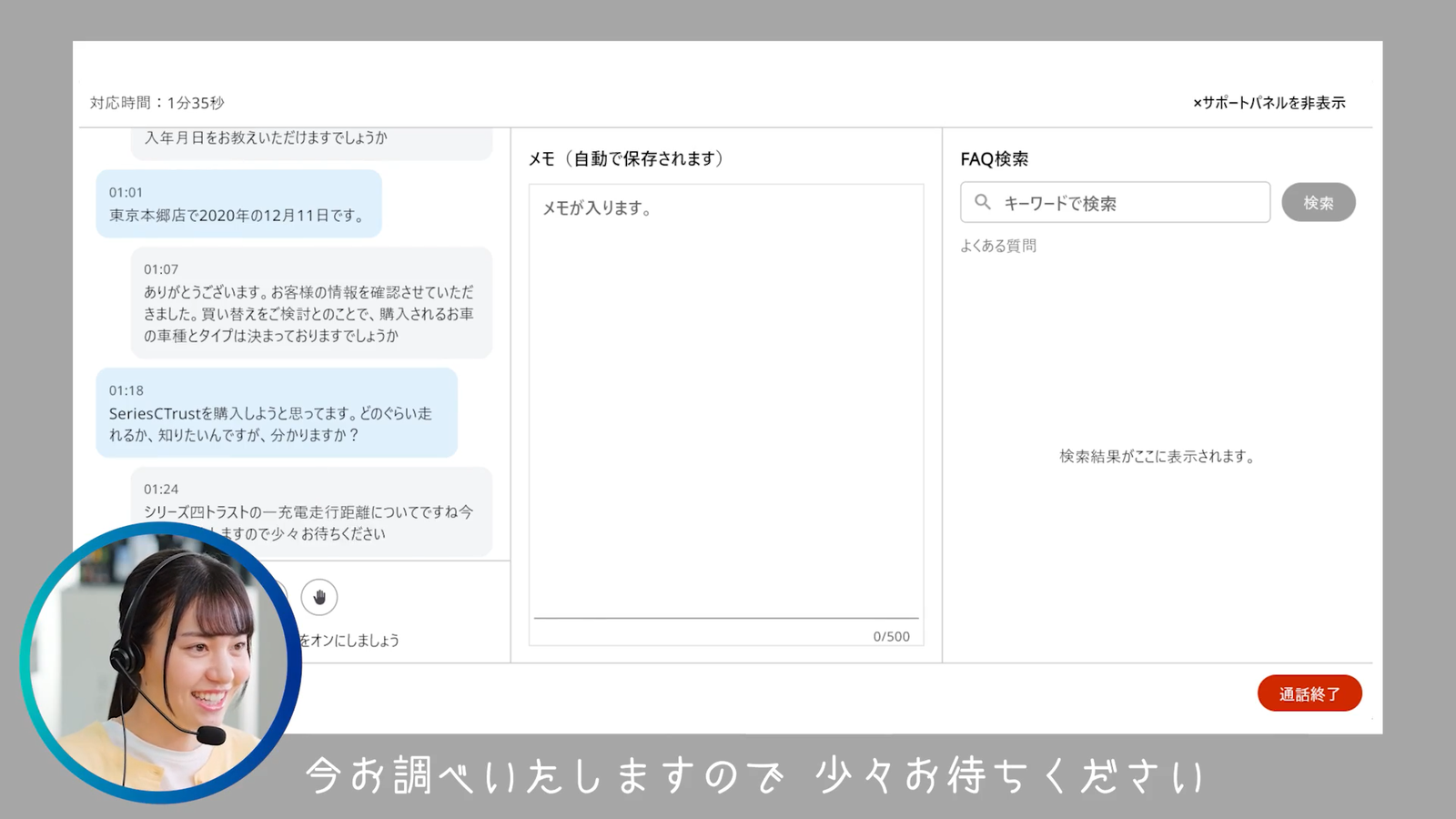The image size is (1456, 819).
Task: Click the FAQ検索 heading
Action: [994, 158]
